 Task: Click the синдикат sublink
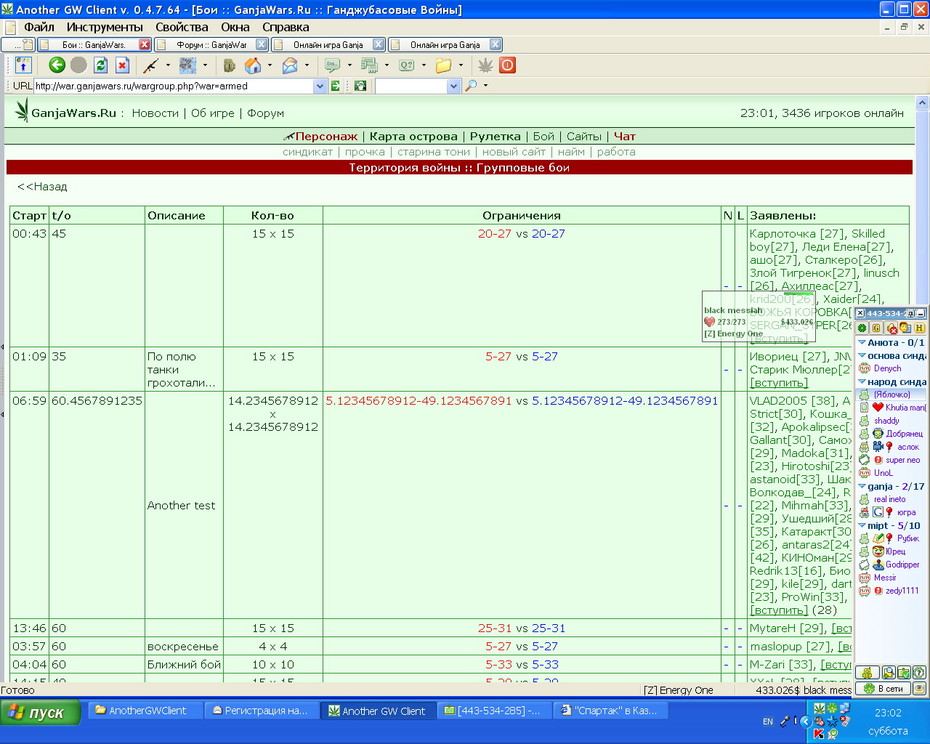click(307, 152)
